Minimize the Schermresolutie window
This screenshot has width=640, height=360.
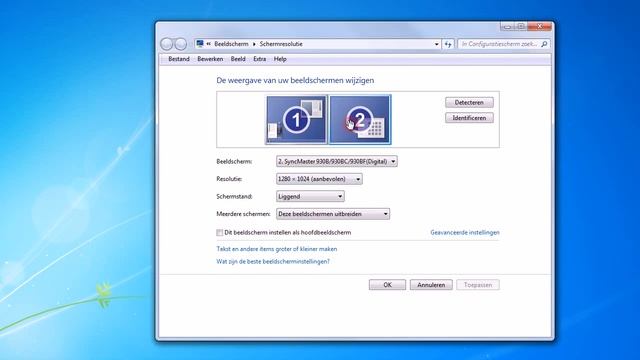507,27
